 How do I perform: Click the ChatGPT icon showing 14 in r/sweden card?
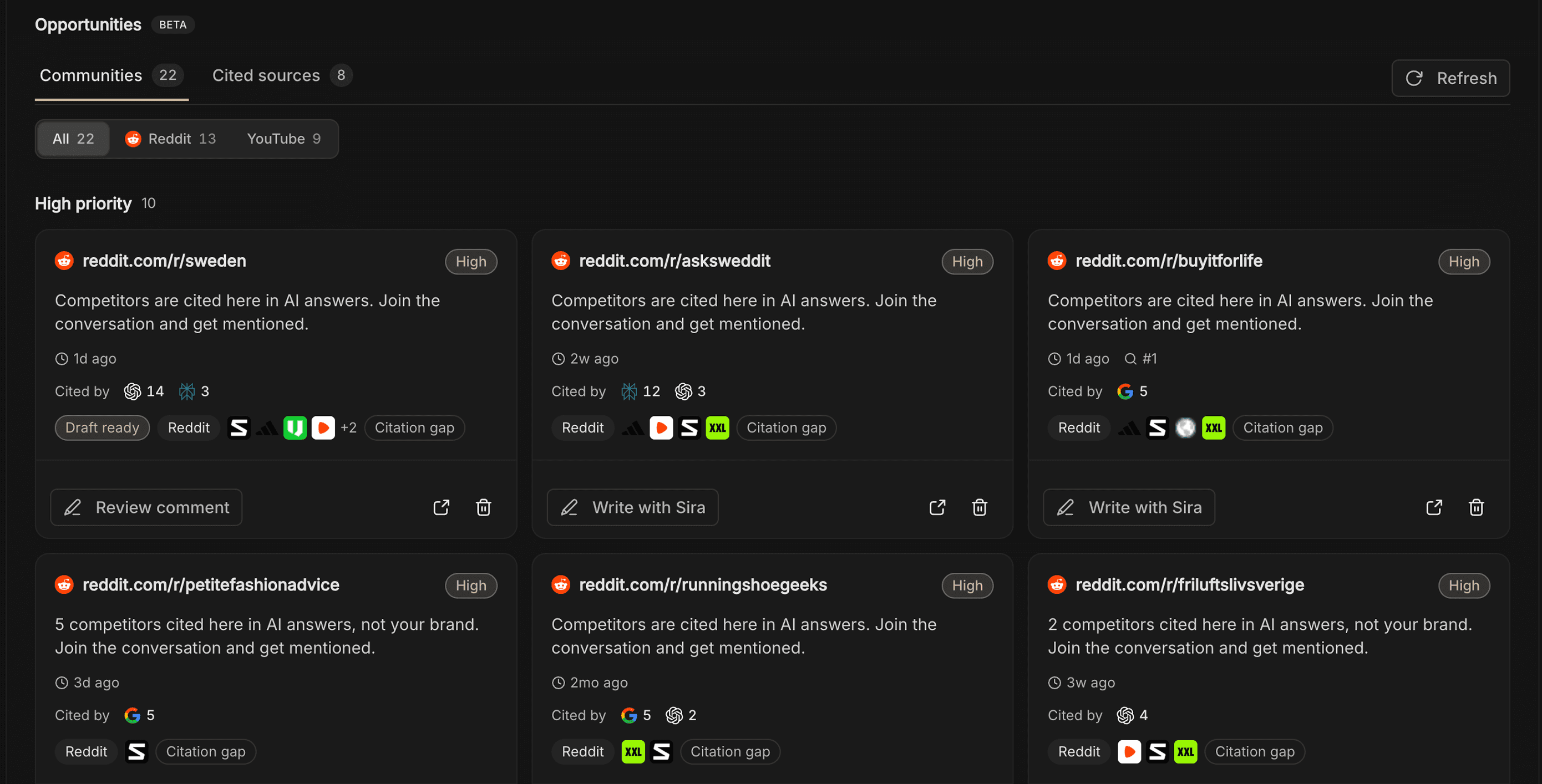(x=133, y=391)
